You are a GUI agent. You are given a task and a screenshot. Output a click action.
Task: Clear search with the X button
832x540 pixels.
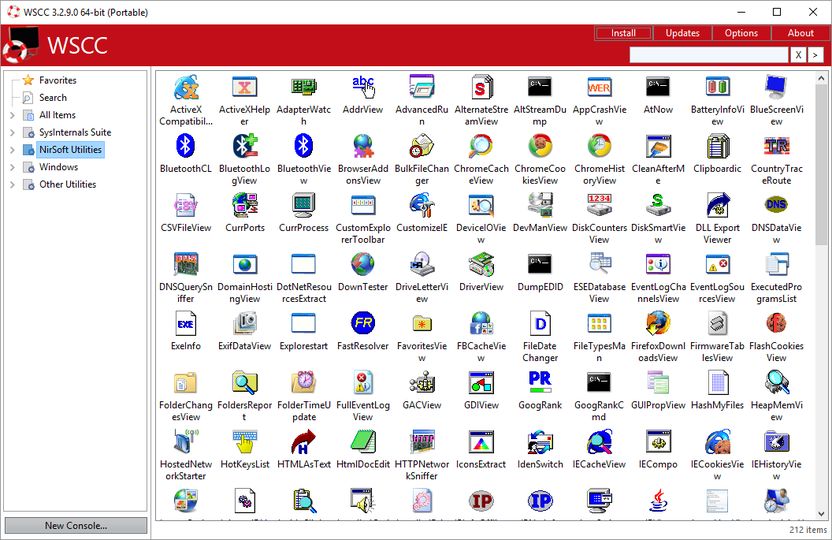(798, 55)
